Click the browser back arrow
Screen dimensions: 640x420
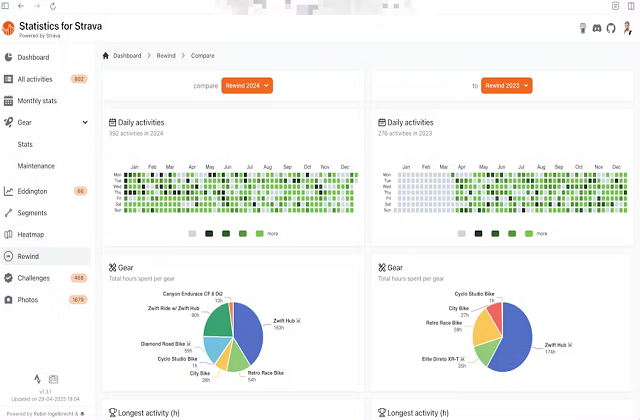(x=21, y=6)
